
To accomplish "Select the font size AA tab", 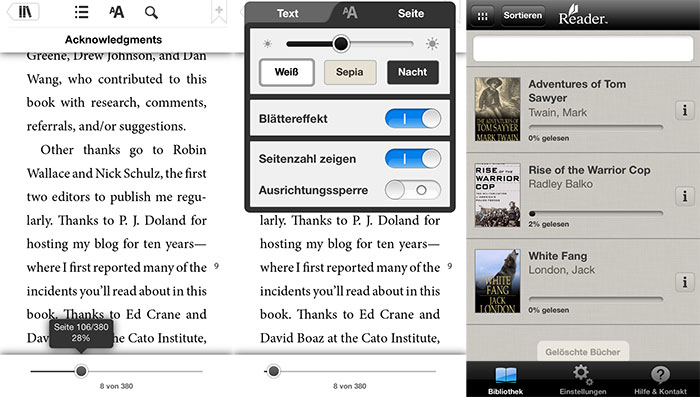I will [350, 13].
